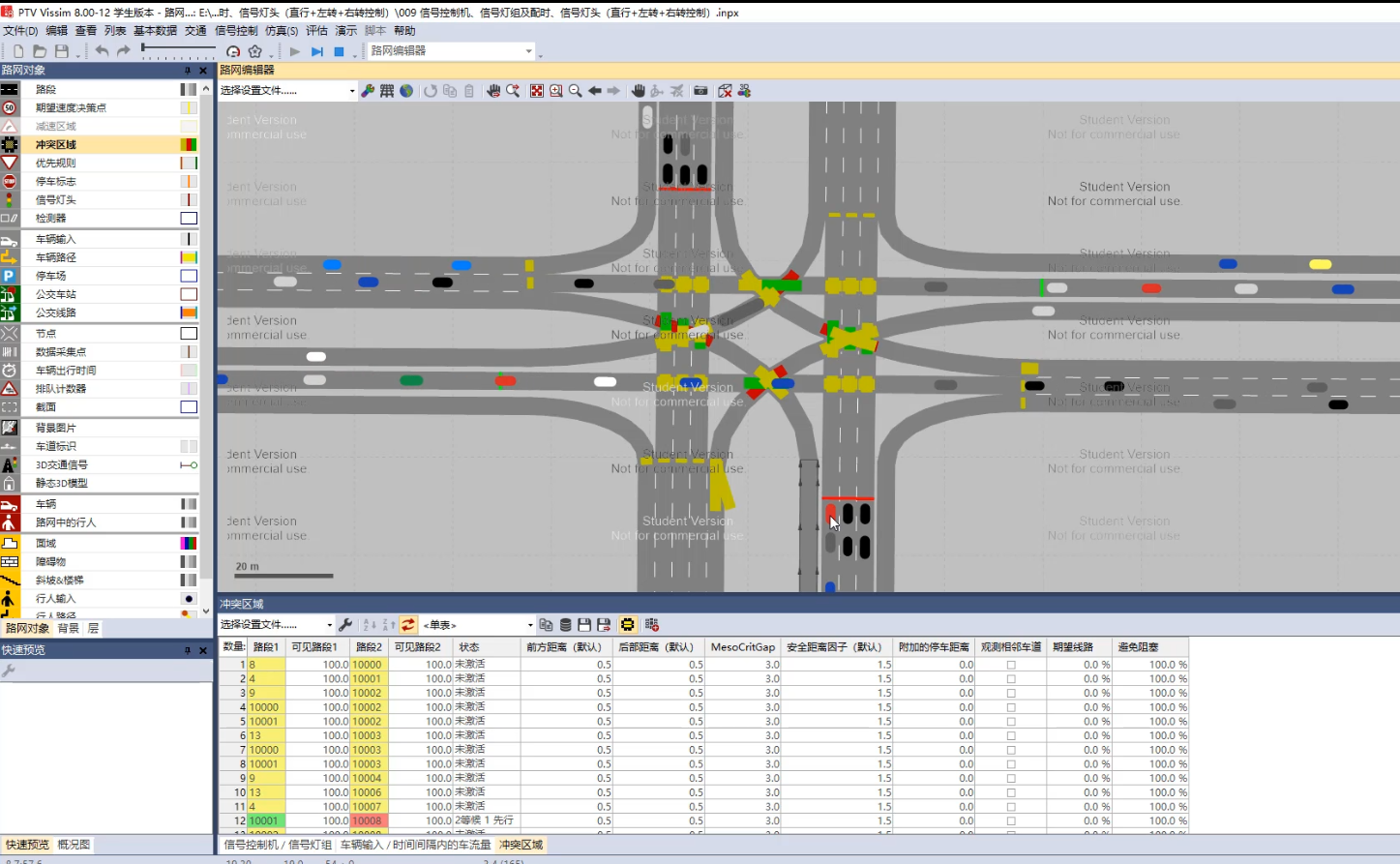Go to previous view with back arrow
The width and height of the screenshot is (1400, 864).
coord(595,91)
